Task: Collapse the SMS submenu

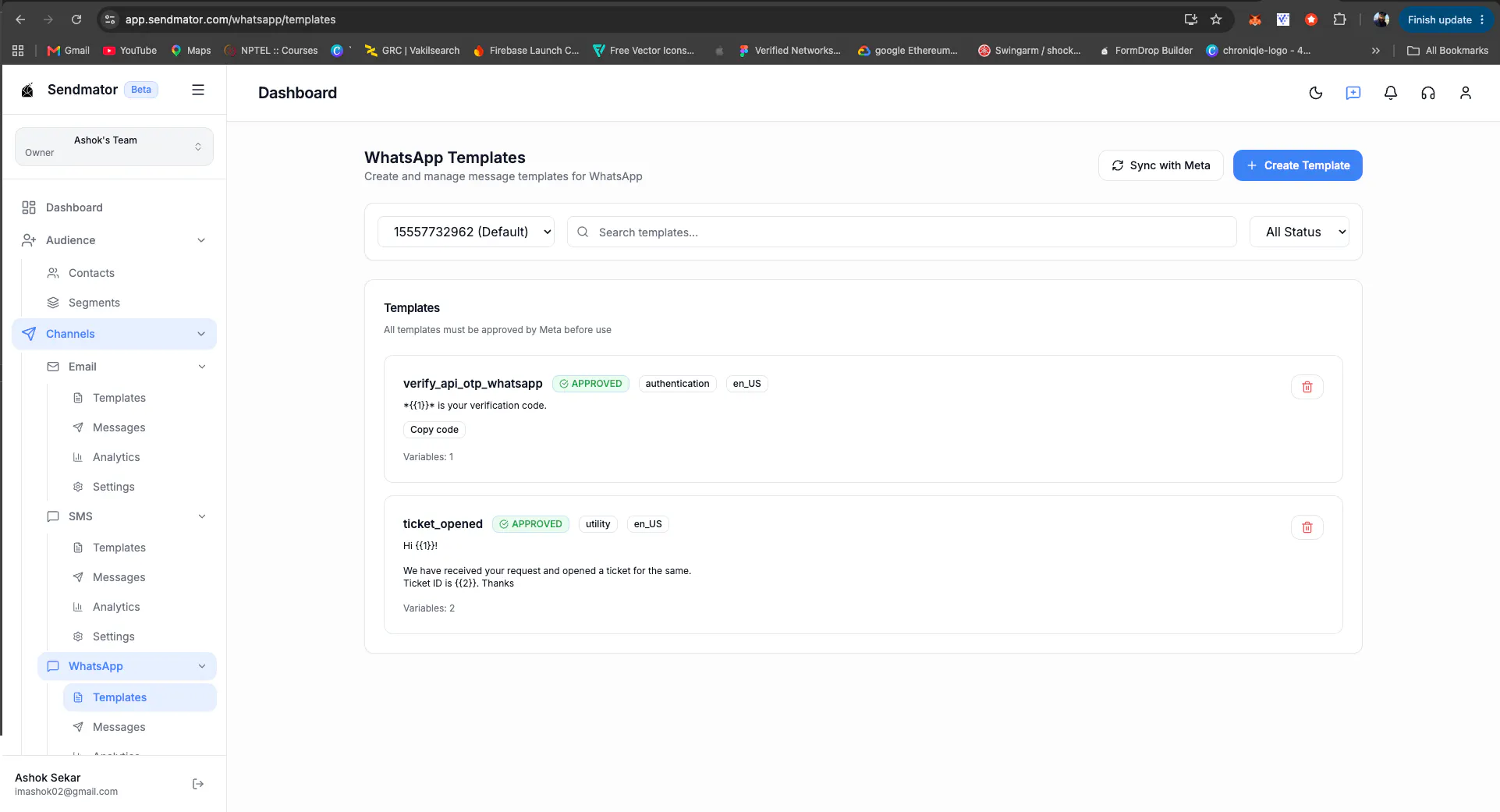Action: 202,516
